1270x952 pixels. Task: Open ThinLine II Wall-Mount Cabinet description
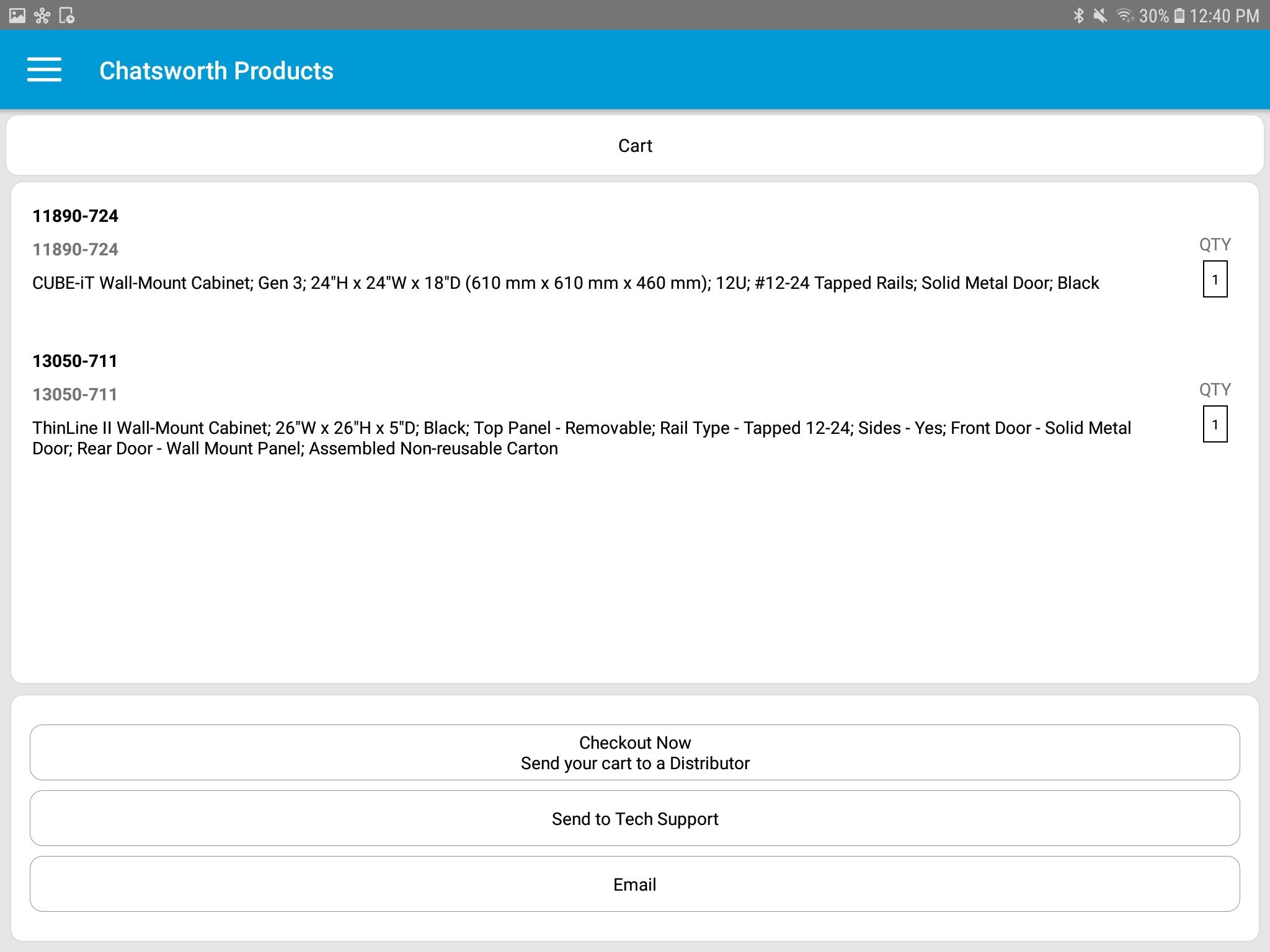point(582,438)
